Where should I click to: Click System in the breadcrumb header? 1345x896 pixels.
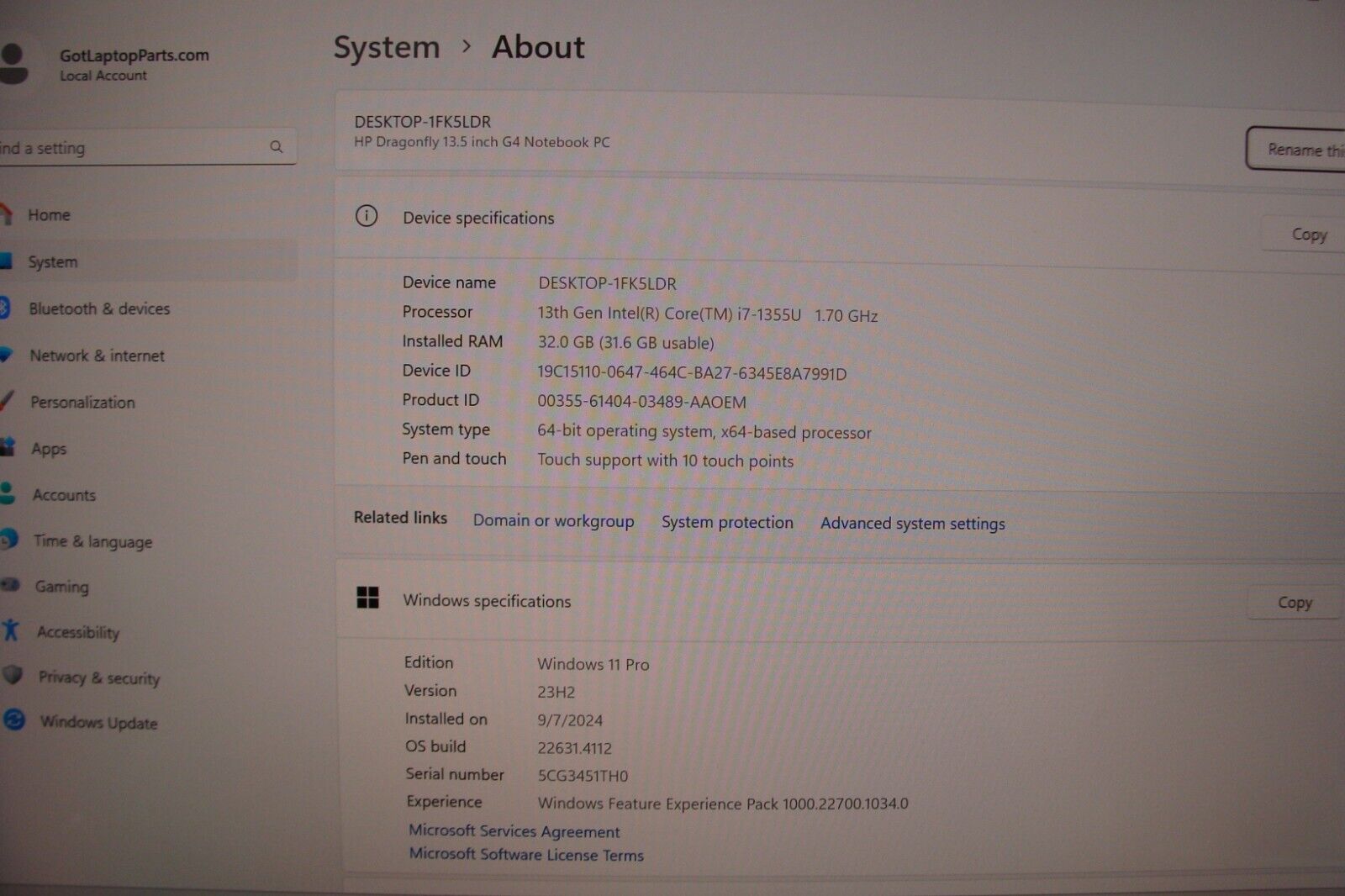coord(387,48)
